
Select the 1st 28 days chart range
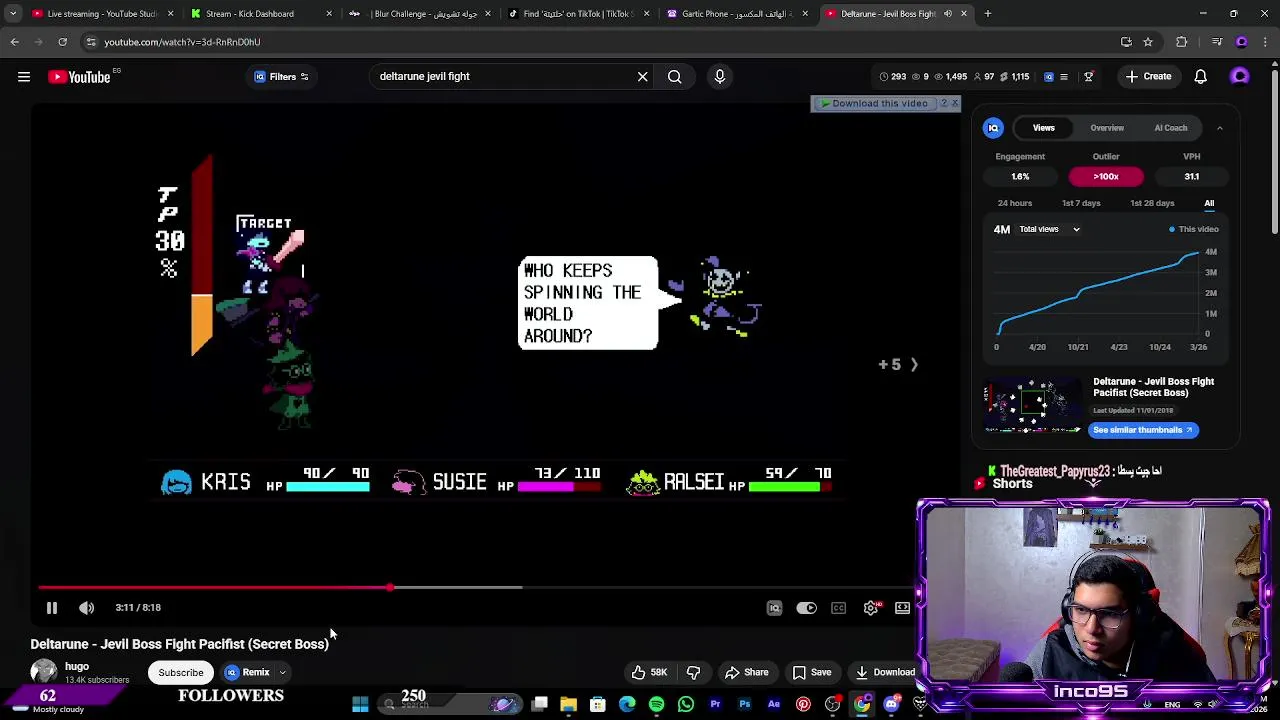1152,203
